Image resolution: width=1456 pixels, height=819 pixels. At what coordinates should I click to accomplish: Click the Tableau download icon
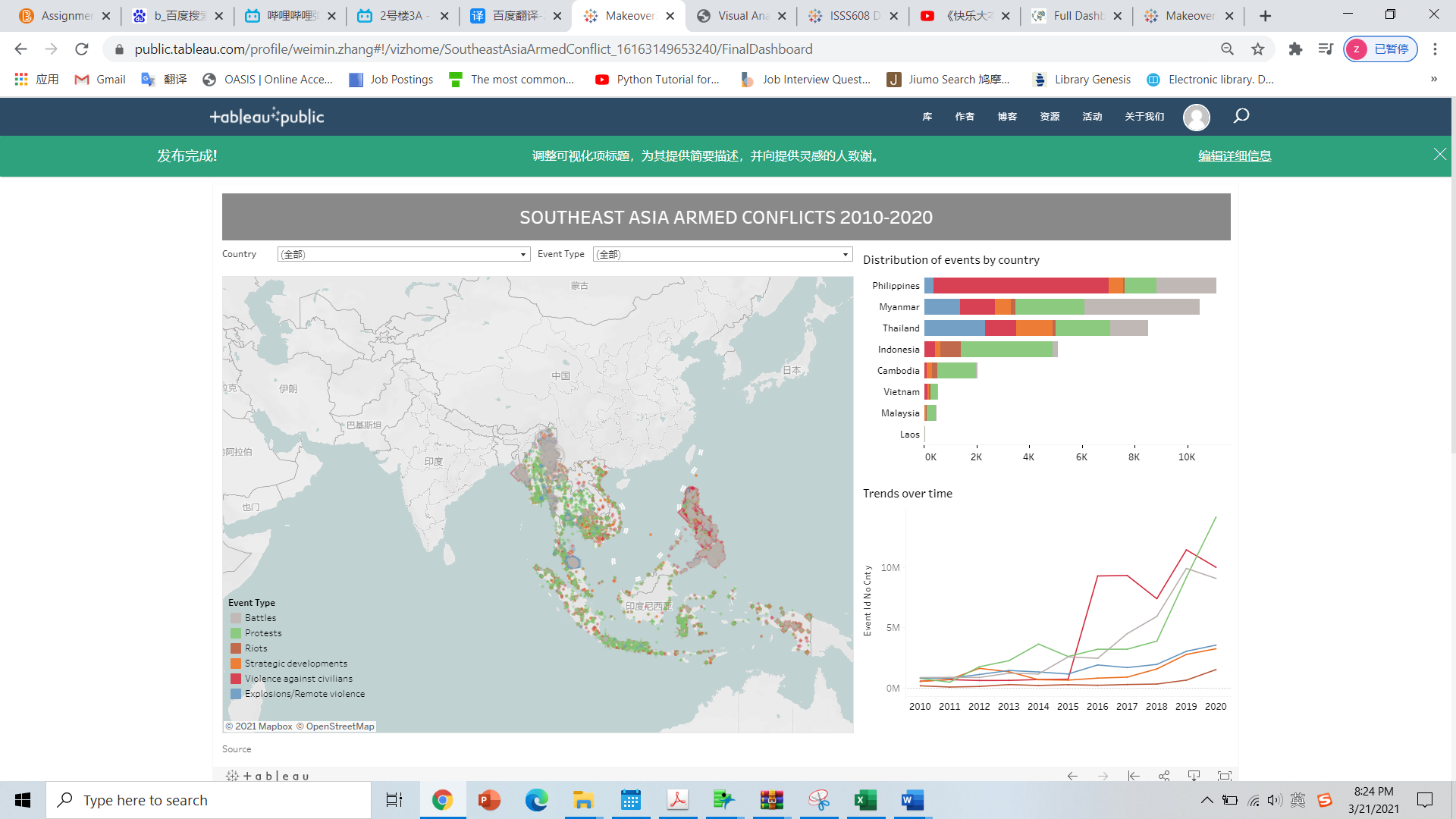(1194, 776)
